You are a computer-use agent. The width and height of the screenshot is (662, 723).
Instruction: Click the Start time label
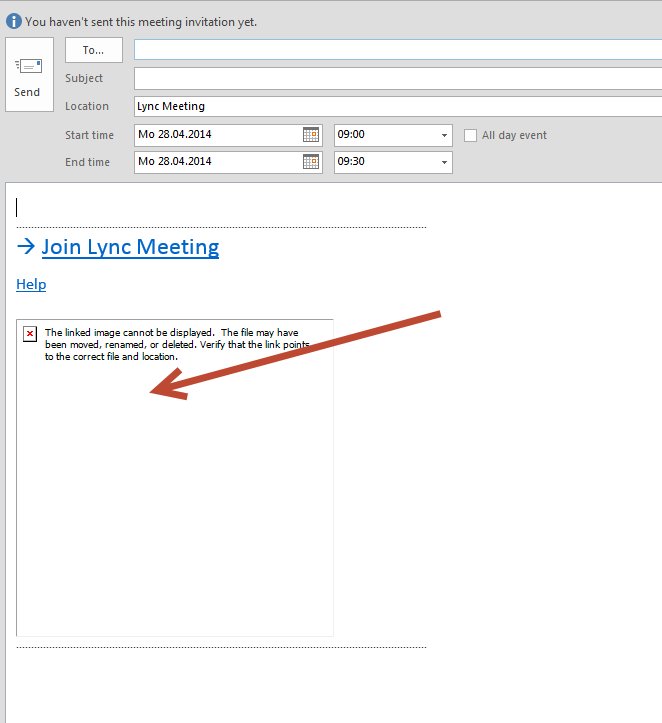click(89, 135)
